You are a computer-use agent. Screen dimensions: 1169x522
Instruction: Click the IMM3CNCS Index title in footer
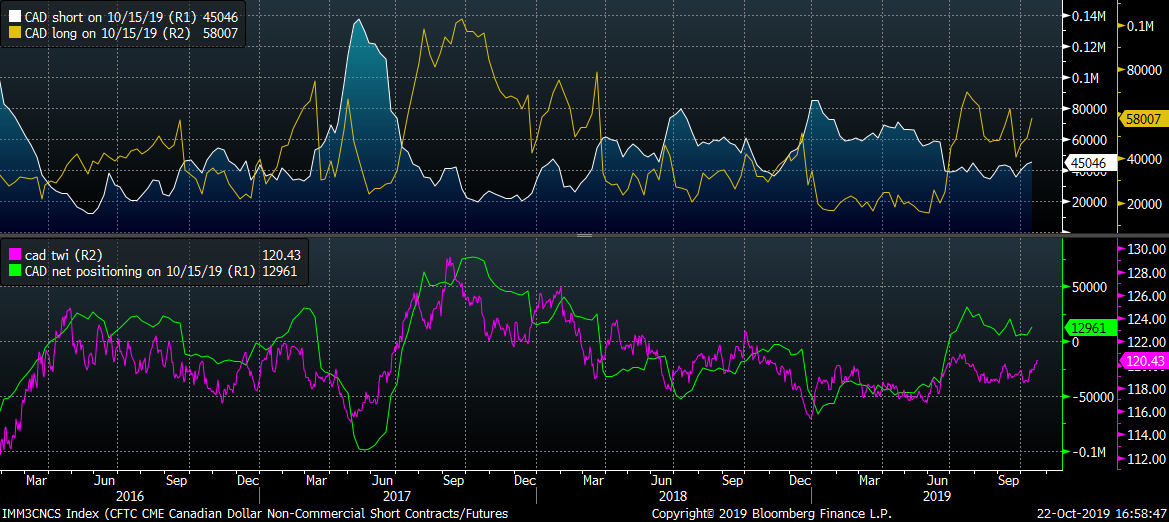(255, 514)
